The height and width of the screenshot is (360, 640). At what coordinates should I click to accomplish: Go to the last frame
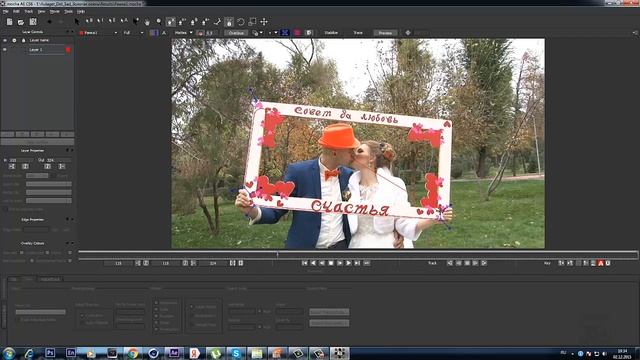pyautogui.click(x=357, y=263)
